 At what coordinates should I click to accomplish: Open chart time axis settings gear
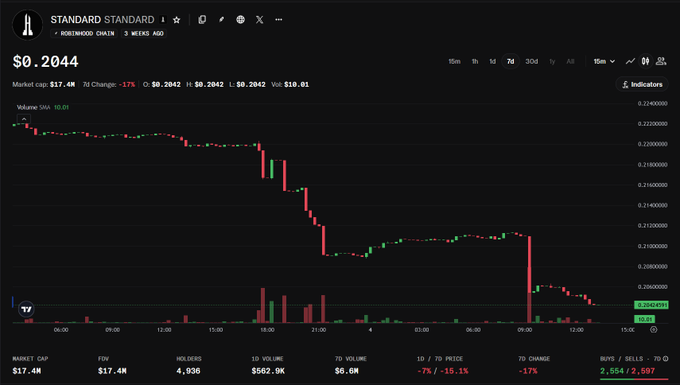click(x=654, y=330)
